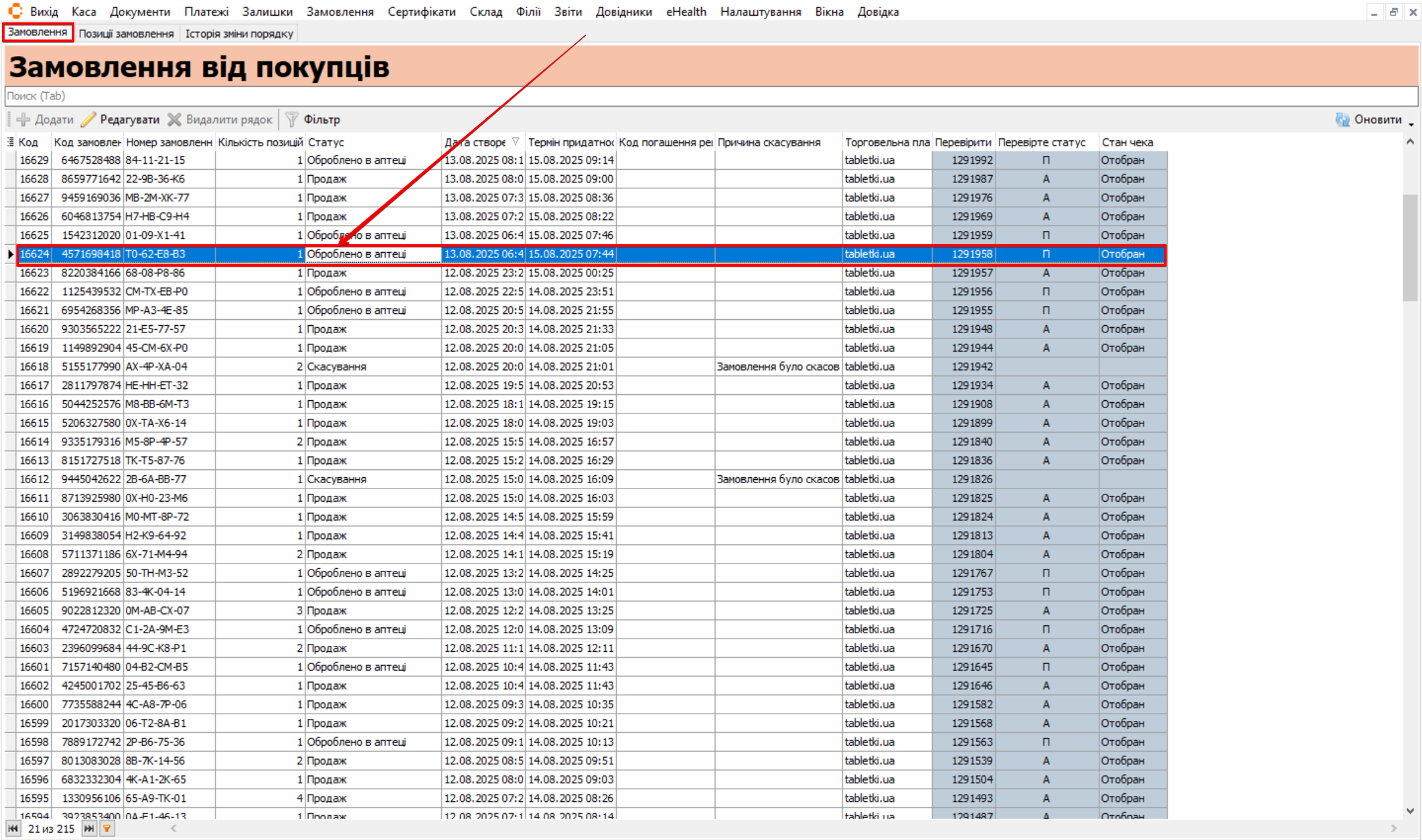Open column chooser icon left of Код header
This screenshot has width=1422, height=840.
(x=11, y=142)
